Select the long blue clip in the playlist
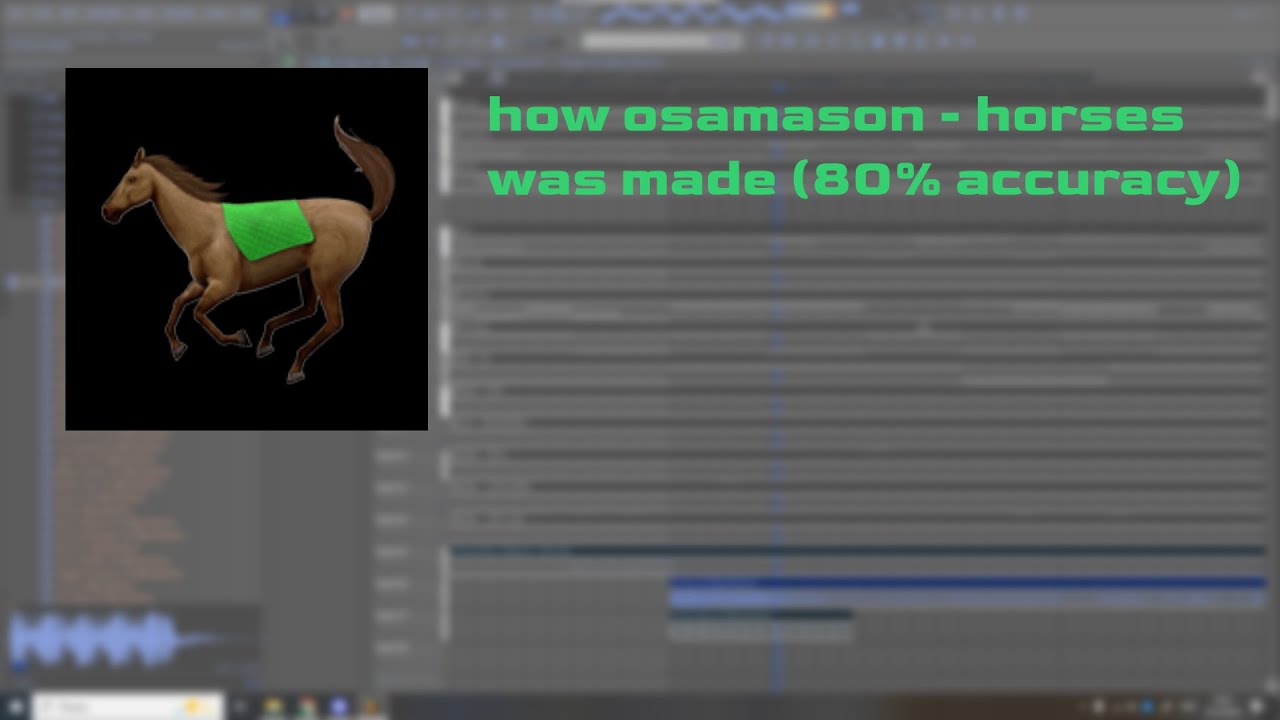 [967, 592]
